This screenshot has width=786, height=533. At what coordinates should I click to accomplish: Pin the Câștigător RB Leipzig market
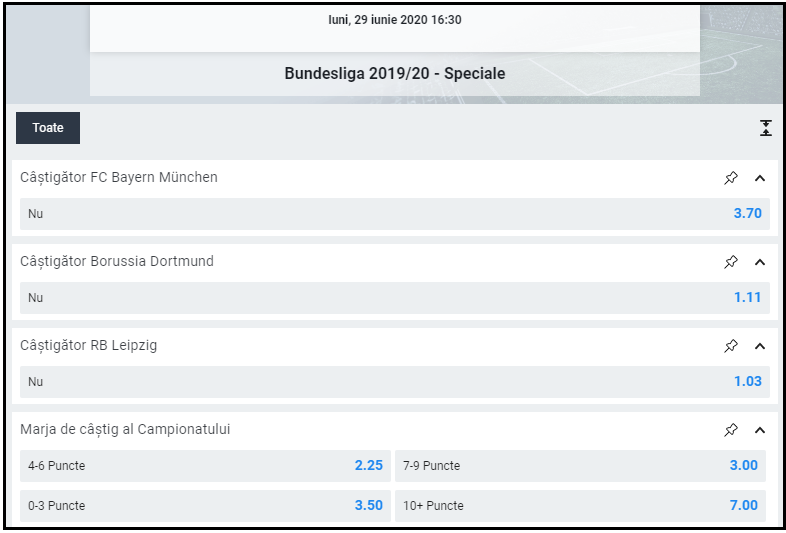point(731,346)
